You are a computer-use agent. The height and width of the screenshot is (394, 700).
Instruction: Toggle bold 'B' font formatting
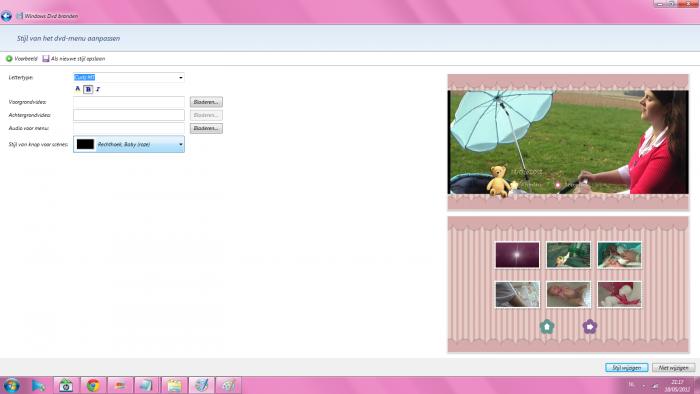click(x=88, y=89)
